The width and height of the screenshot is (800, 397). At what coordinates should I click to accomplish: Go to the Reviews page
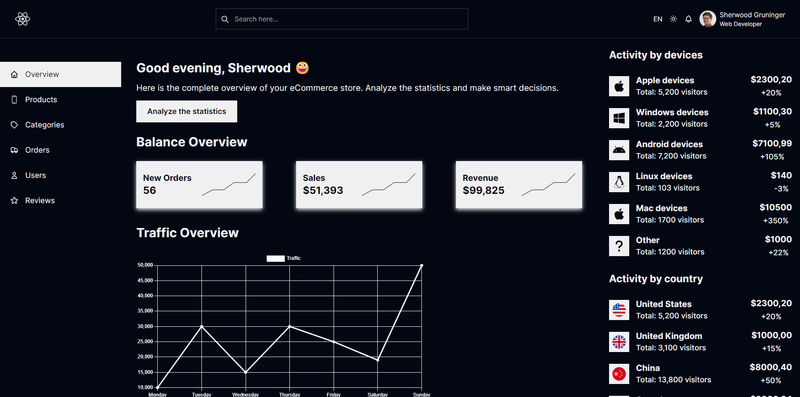point(61,201)
